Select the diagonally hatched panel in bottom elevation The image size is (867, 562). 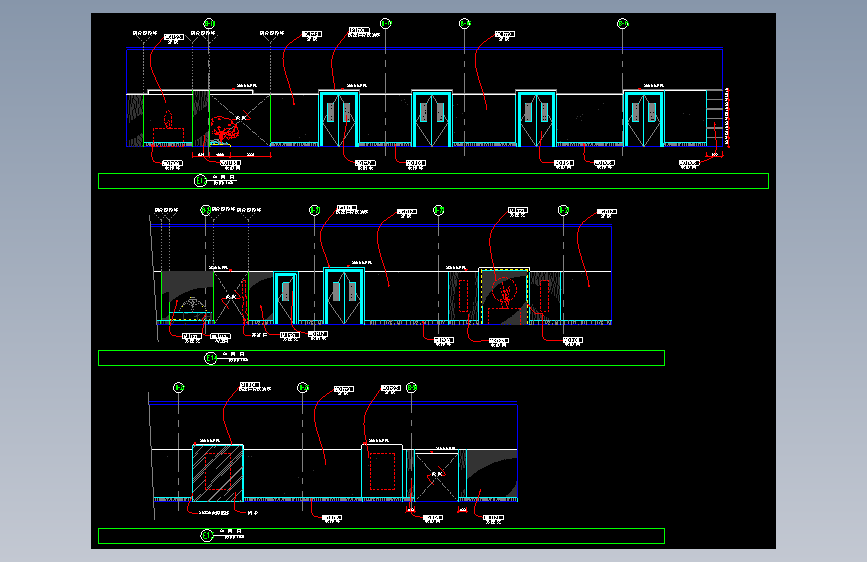tap(218, 472)
